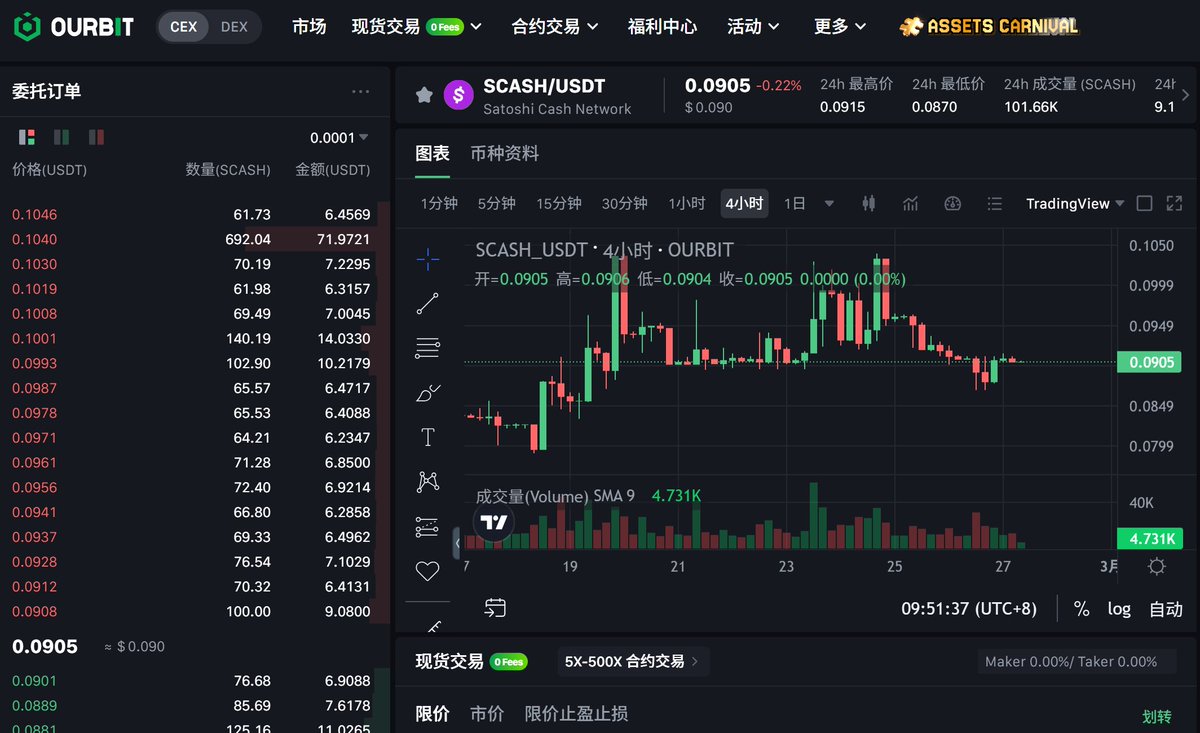Open the gauge dashboard icon in toolbar

(x=953, y=203)
